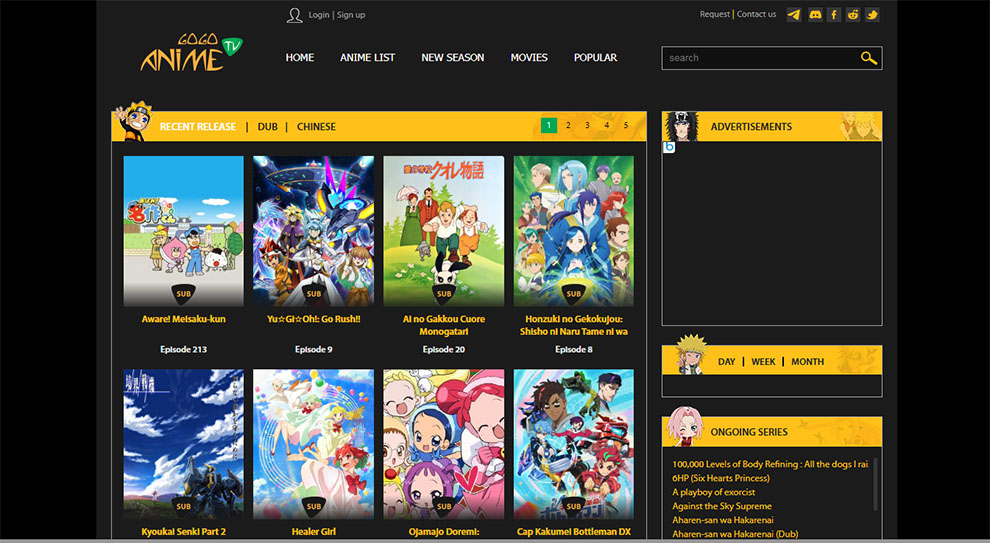Switch to the DUB tab

(x=268, y=127)
